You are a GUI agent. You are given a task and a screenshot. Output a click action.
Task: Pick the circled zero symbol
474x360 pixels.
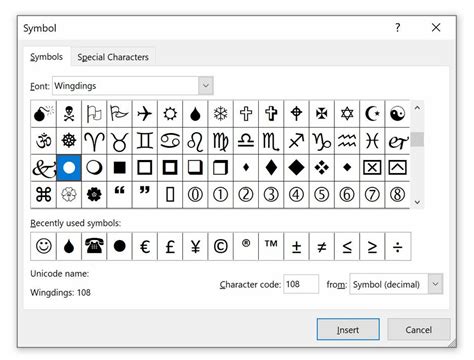click(x=195, y=195)
